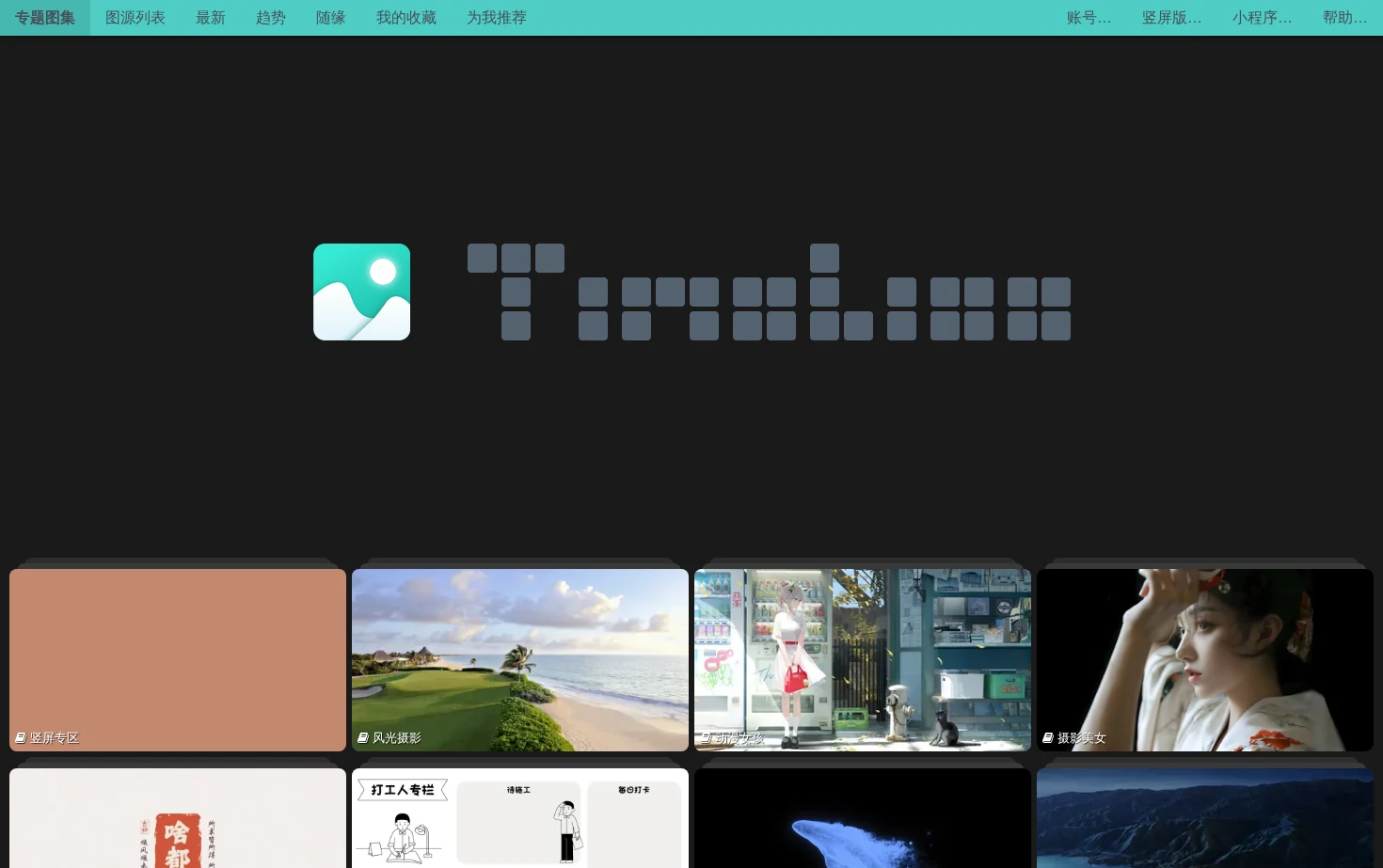Click the album icon beside 竖屏专区
This screenshot has height=868, width=1383.
21,738
